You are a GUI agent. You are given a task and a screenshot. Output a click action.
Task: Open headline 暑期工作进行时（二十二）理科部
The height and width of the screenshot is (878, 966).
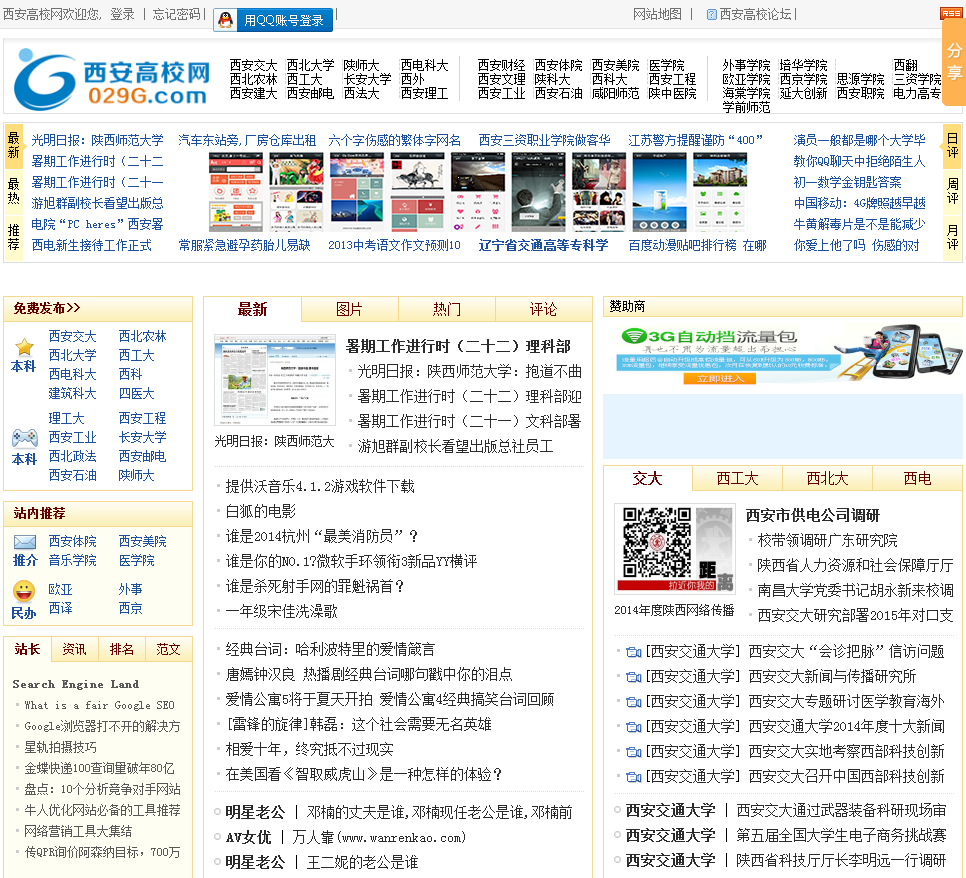458,346
